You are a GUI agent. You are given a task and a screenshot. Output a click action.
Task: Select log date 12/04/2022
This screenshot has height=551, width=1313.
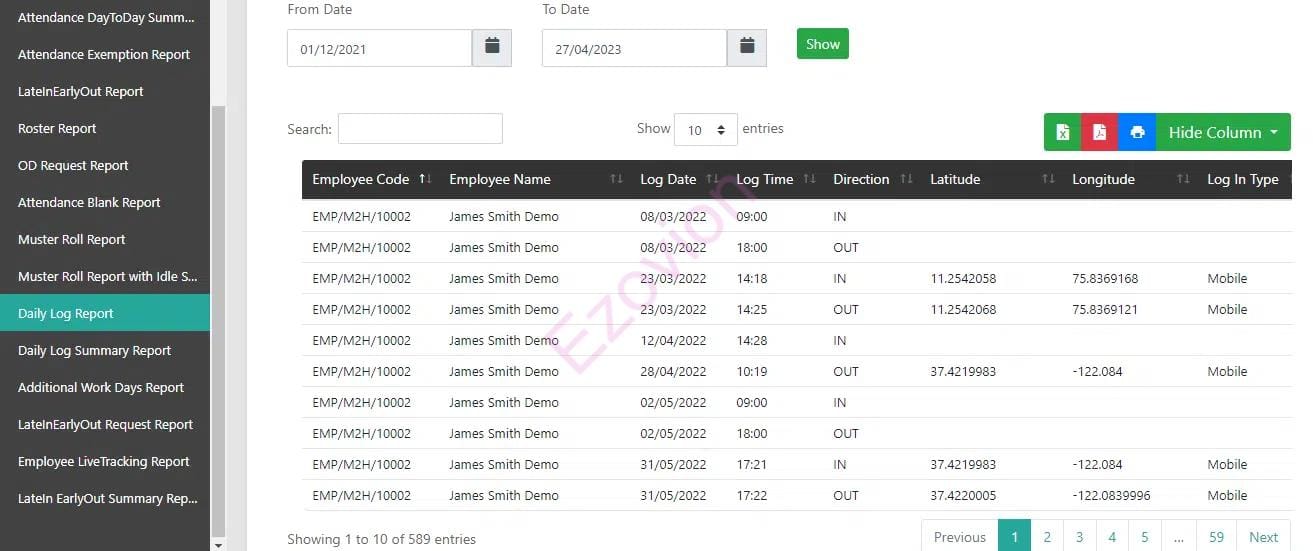(x=673, y=340)
